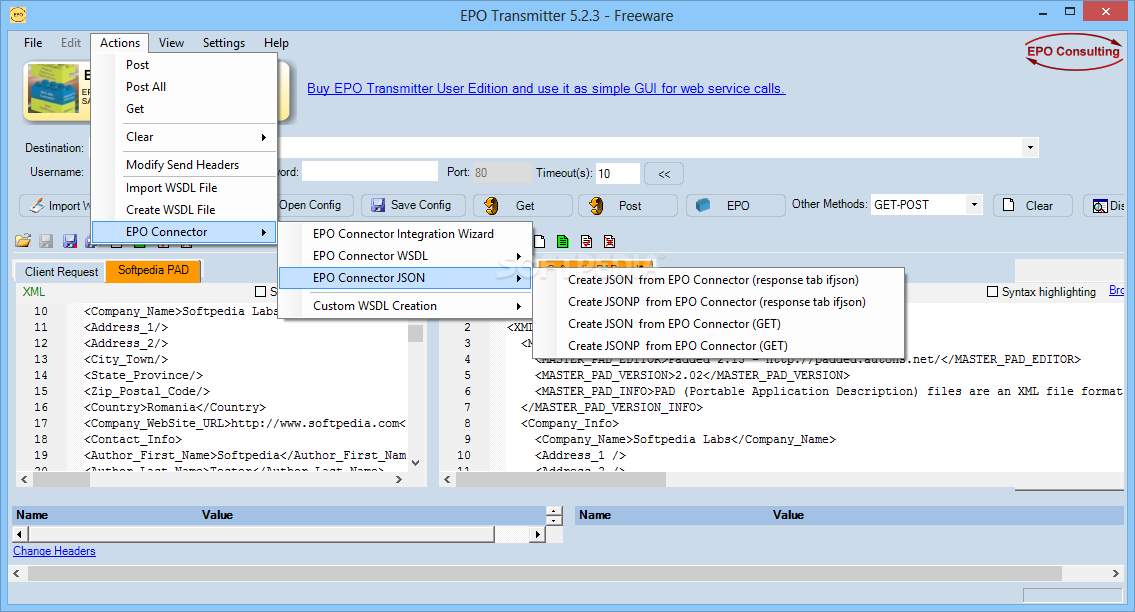
Task: Choose Get from the Actions menu
Action: click(185, 109)
